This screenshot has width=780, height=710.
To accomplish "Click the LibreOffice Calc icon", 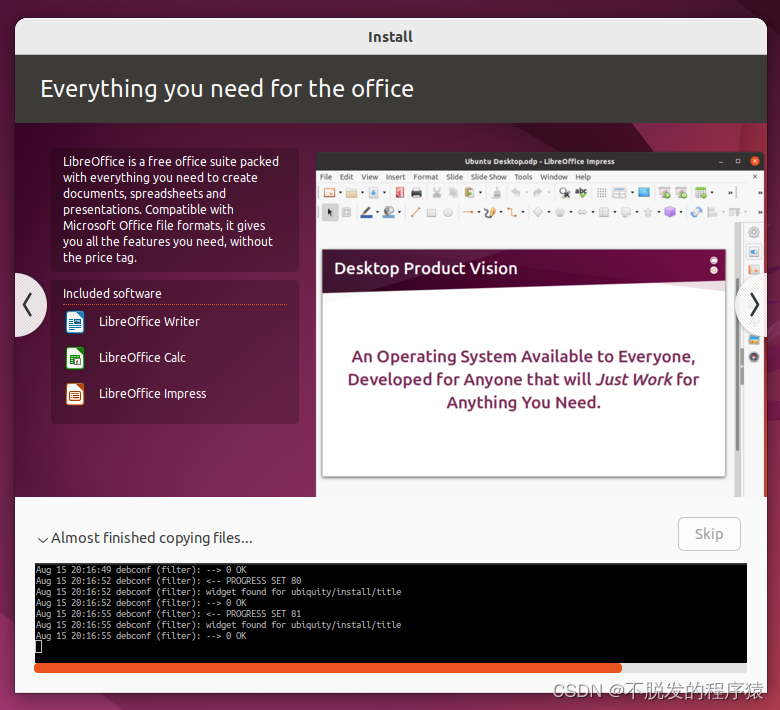I will tap(75, 358).
